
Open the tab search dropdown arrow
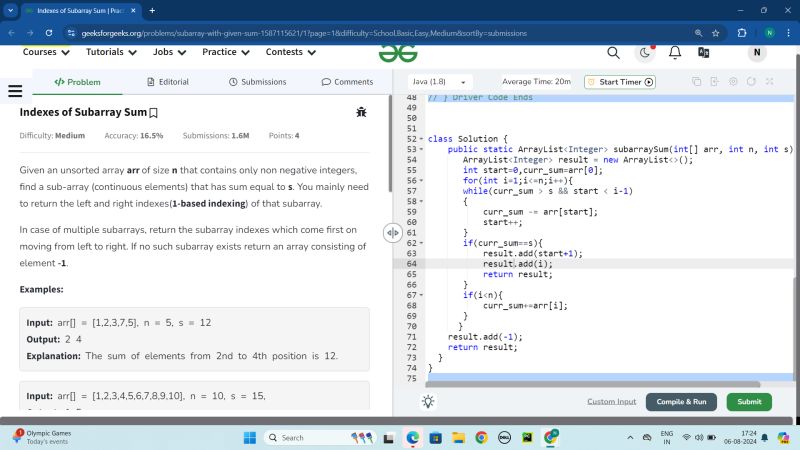pyautogui.click(x=10, y=10)
